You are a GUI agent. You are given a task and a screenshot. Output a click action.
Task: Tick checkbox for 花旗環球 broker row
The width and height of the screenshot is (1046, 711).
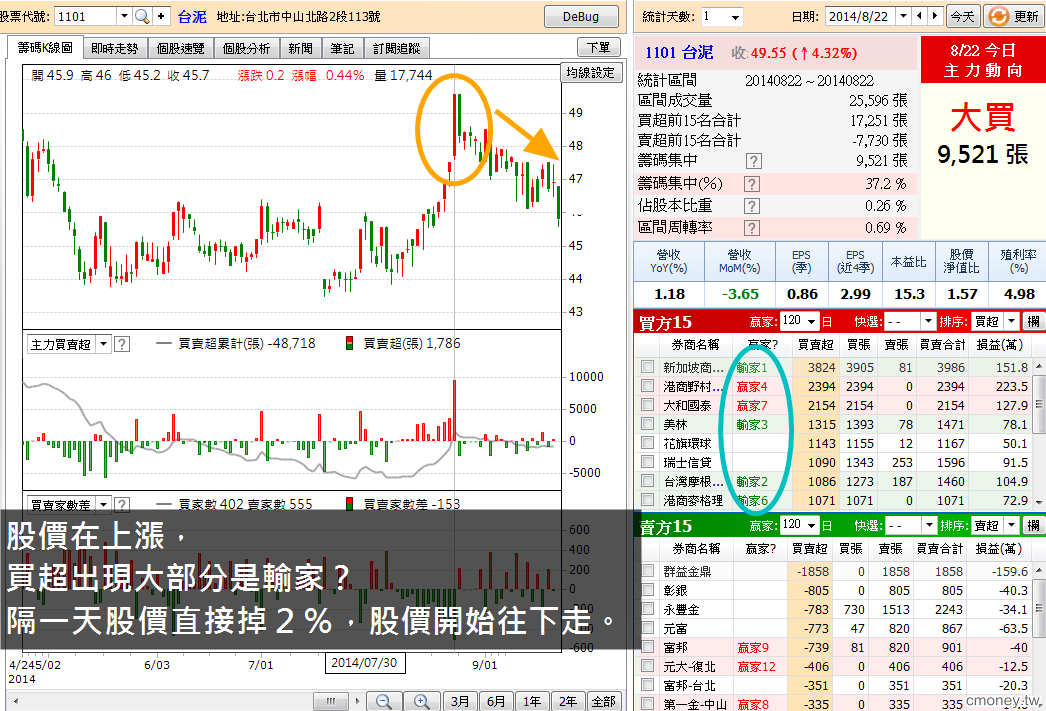[x=647, y=442]
